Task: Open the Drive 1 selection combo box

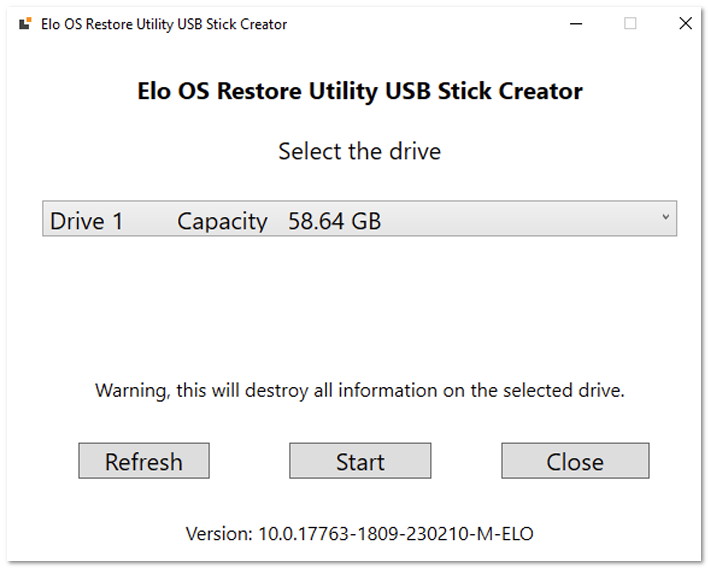Action: tap(359, 219)
